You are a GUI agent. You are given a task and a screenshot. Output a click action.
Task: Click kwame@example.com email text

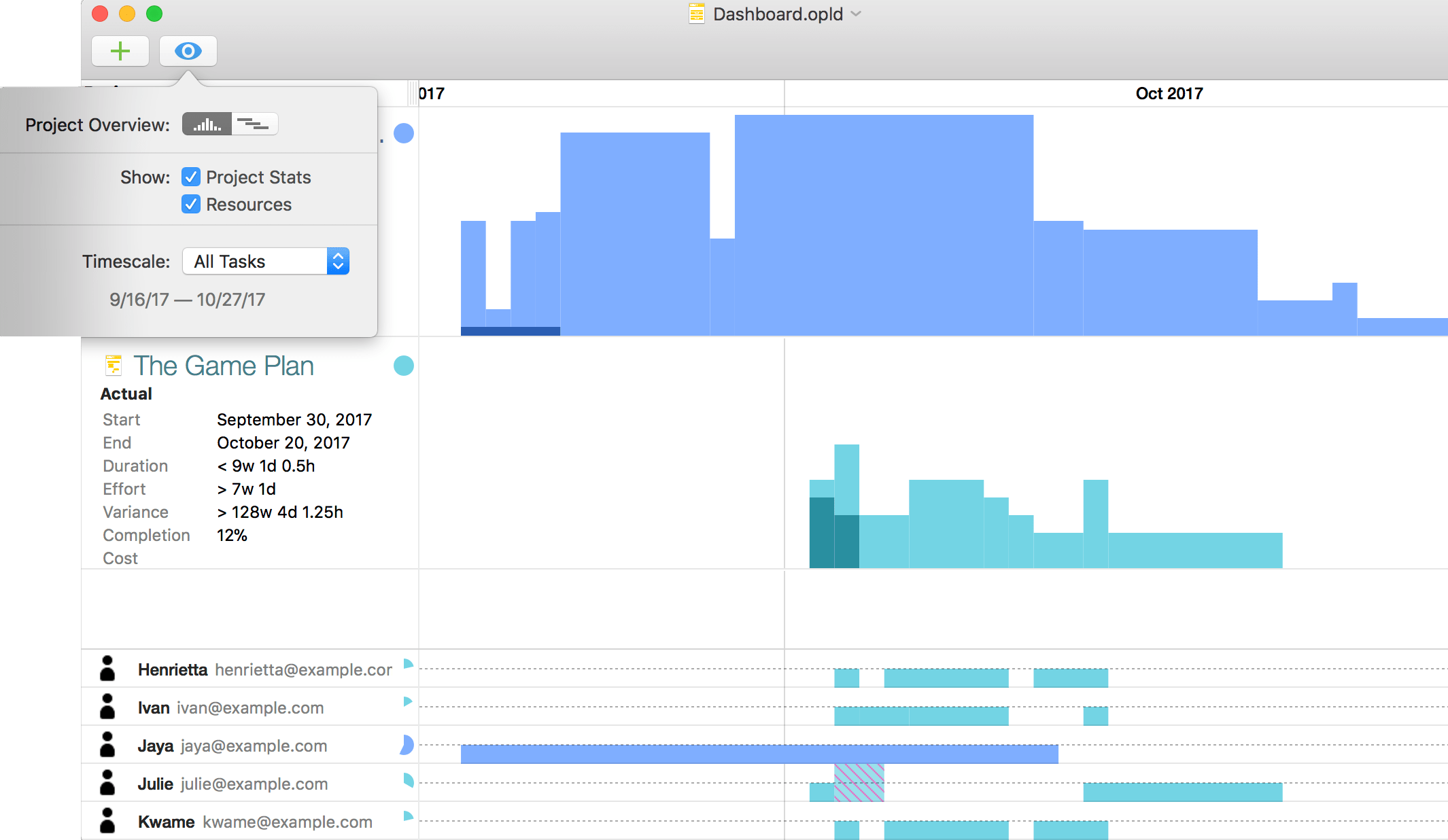(288, 822)
